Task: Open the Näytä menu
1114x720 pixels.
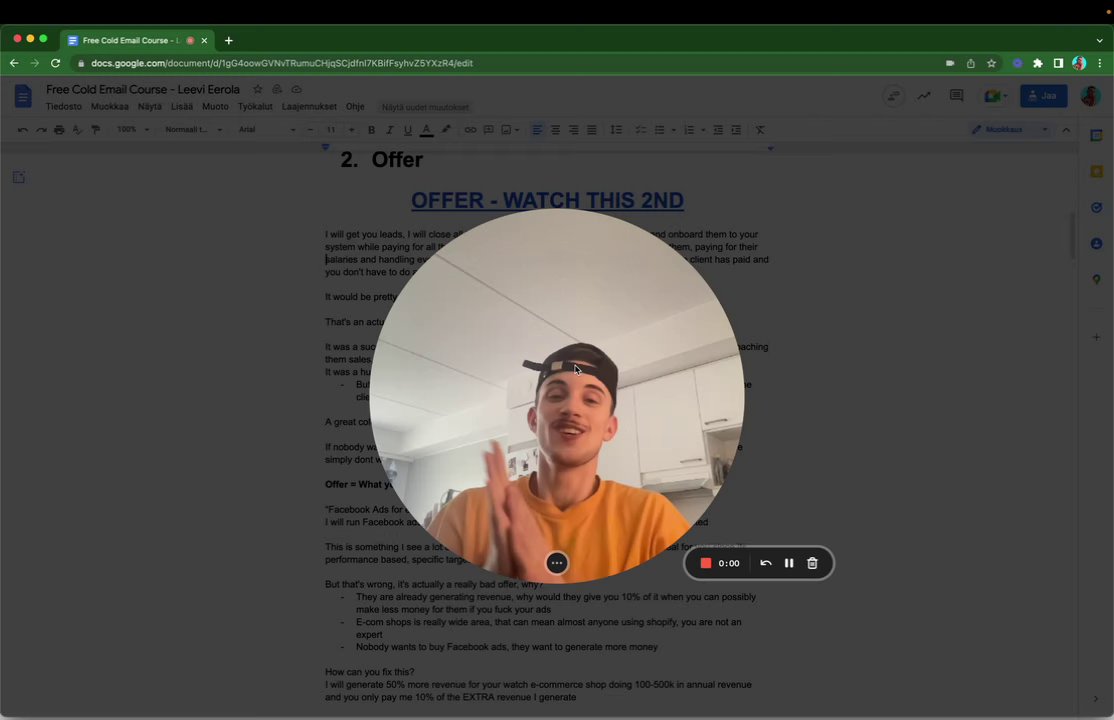Action: pyautogui.click(x=149, y=107)
